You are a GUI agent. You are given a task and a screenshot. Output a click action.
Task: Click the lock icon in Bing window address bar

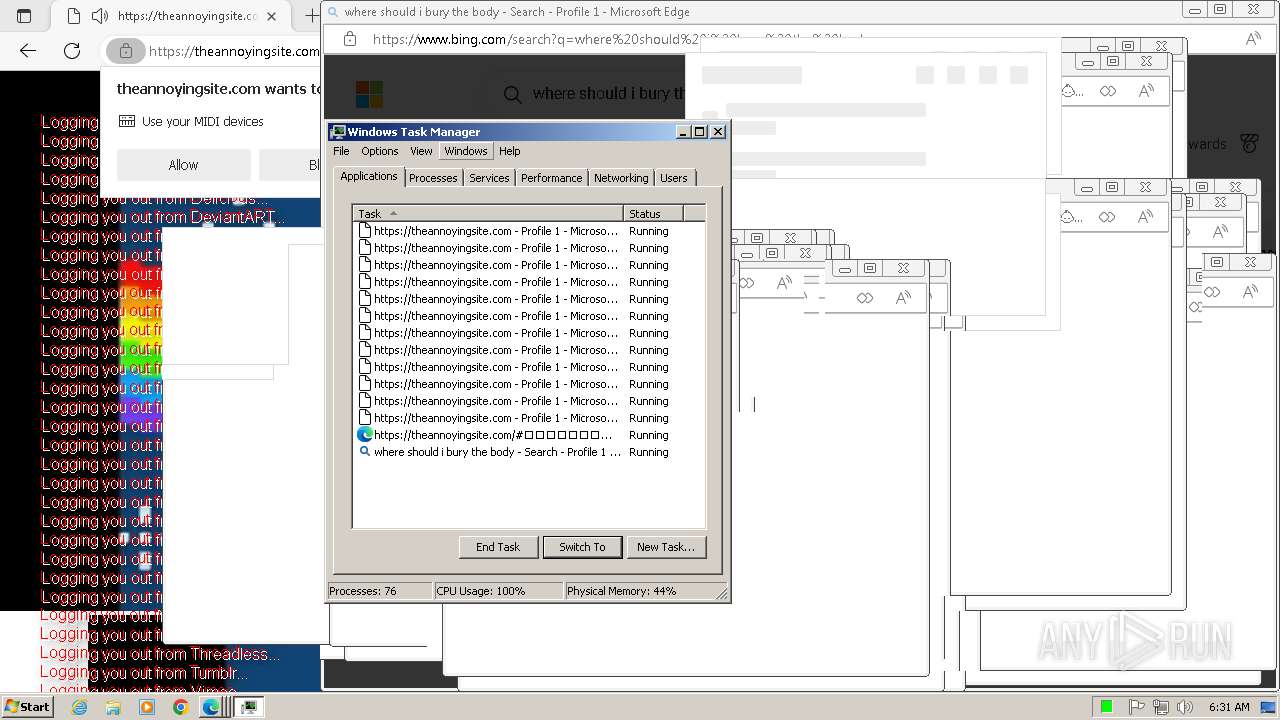click(x=349, y=39)
